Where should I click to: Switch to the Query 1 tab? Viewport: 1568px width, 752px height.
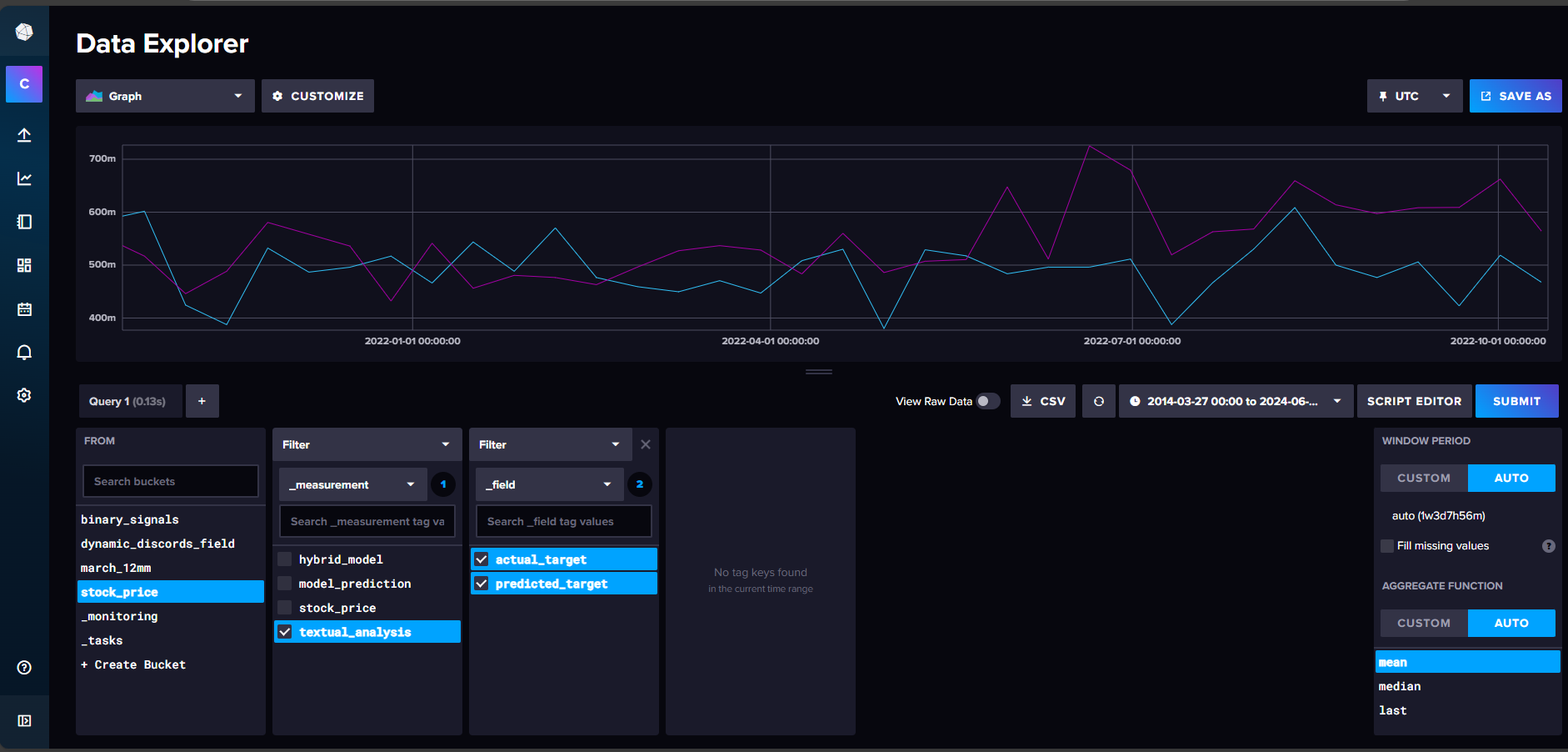pos(129,401)
